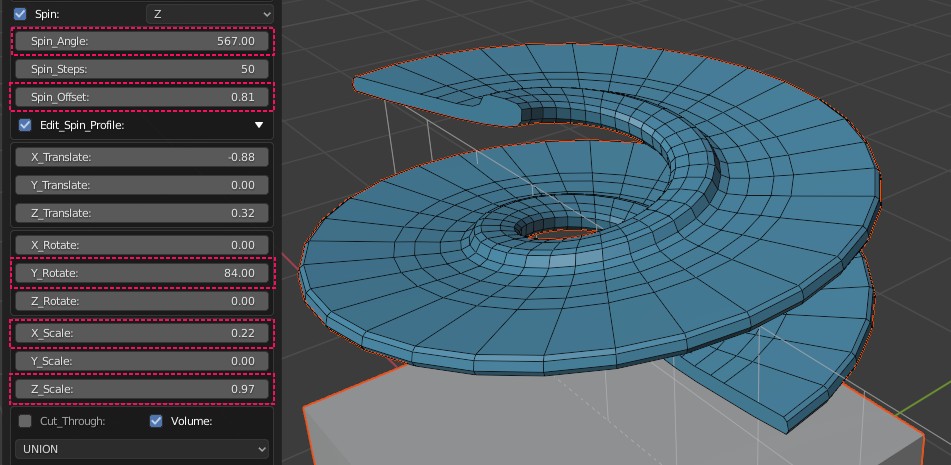Viewport: 951px width, 465px height.
Task: Disable the Edit_Spin_Profile checkbox
Action: (x=25, y=125)
